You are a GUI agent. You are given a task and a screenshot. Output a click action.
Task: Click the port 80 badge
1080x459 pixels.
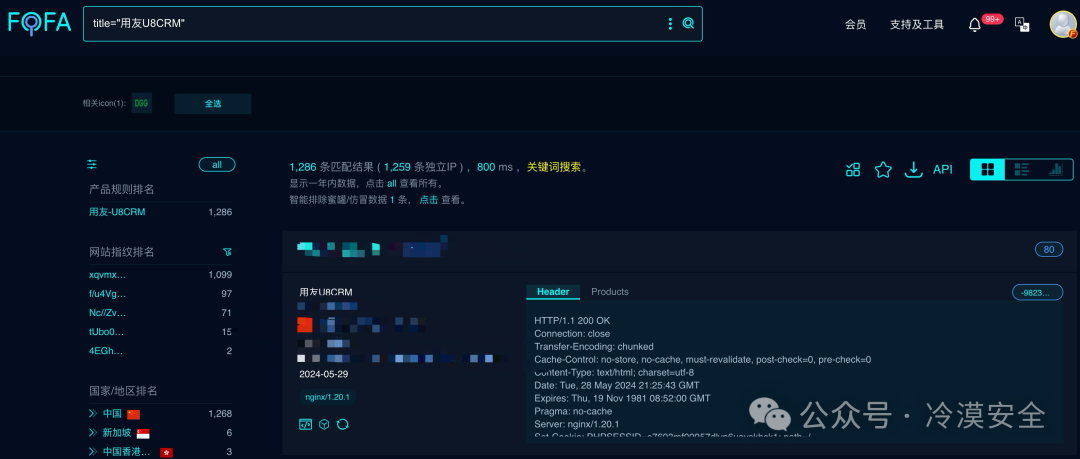click(x=1049, y=249)
